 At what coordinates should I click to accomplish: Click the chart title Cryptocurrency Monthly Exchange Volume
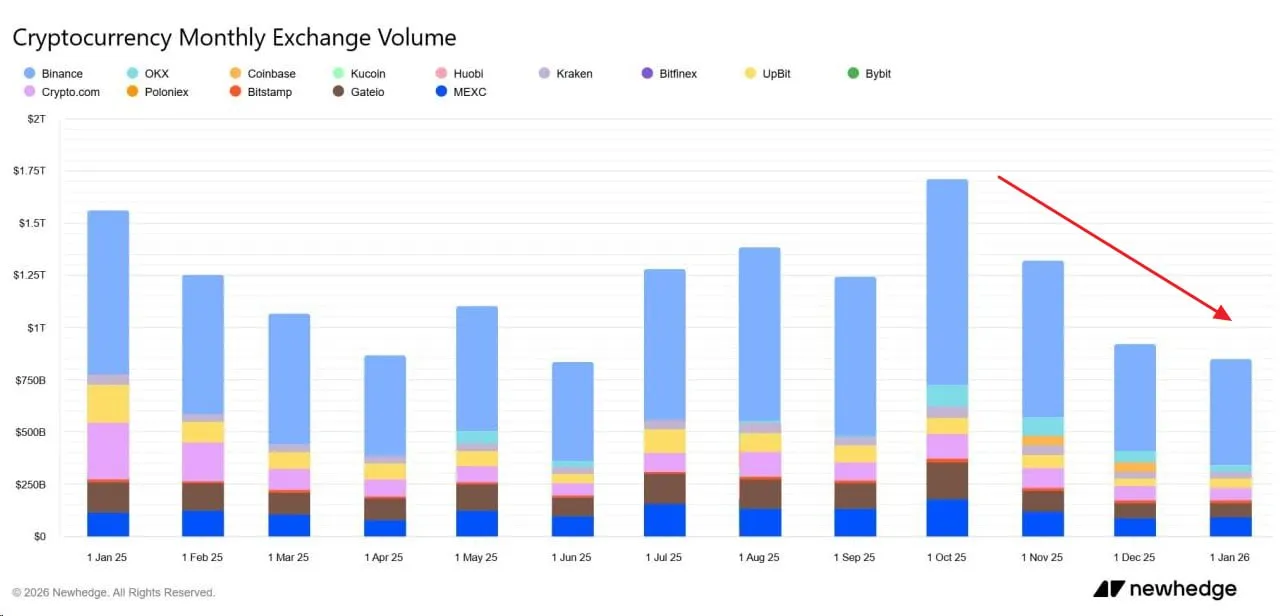click(234, 38)
